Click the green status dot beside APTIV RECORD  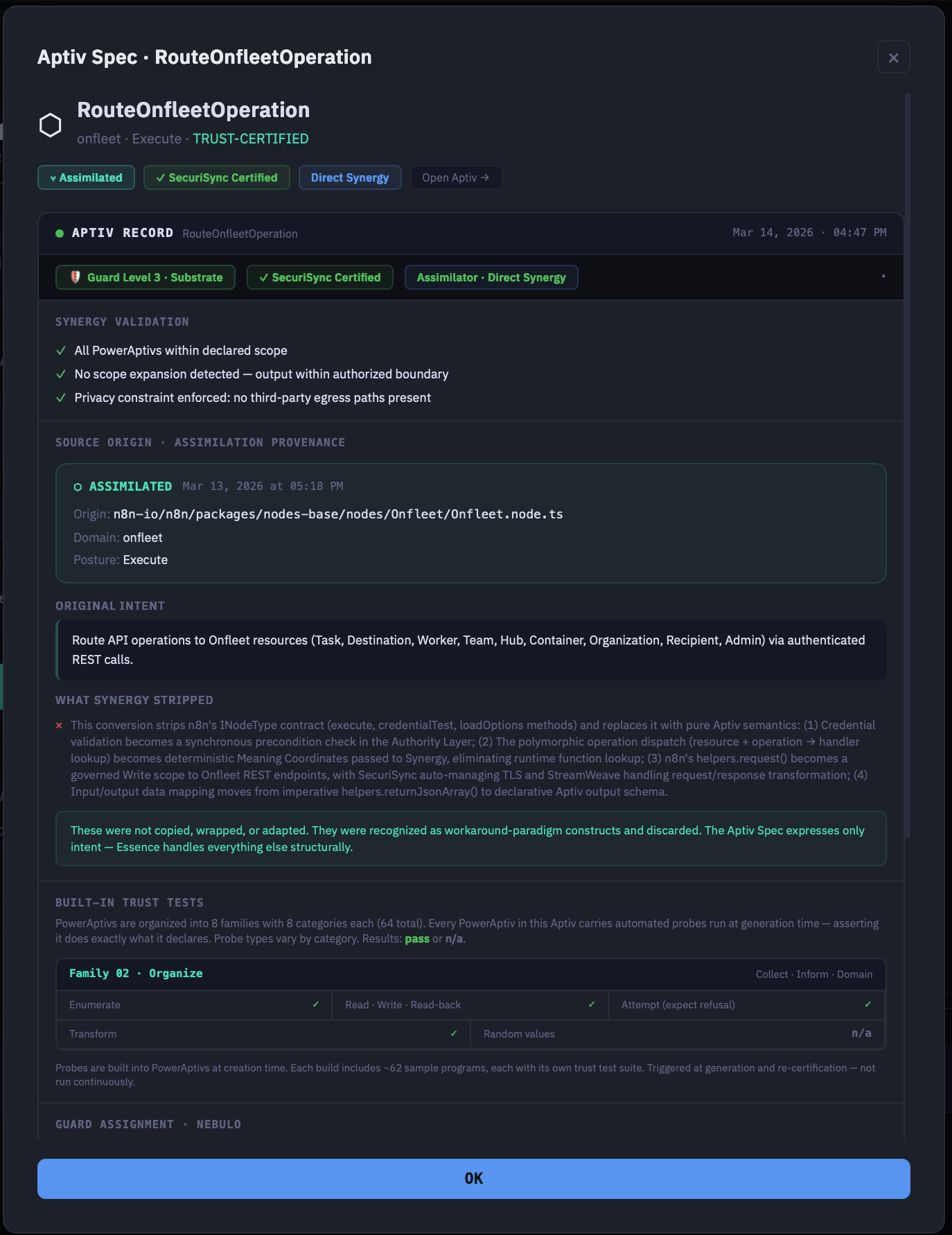60,234
